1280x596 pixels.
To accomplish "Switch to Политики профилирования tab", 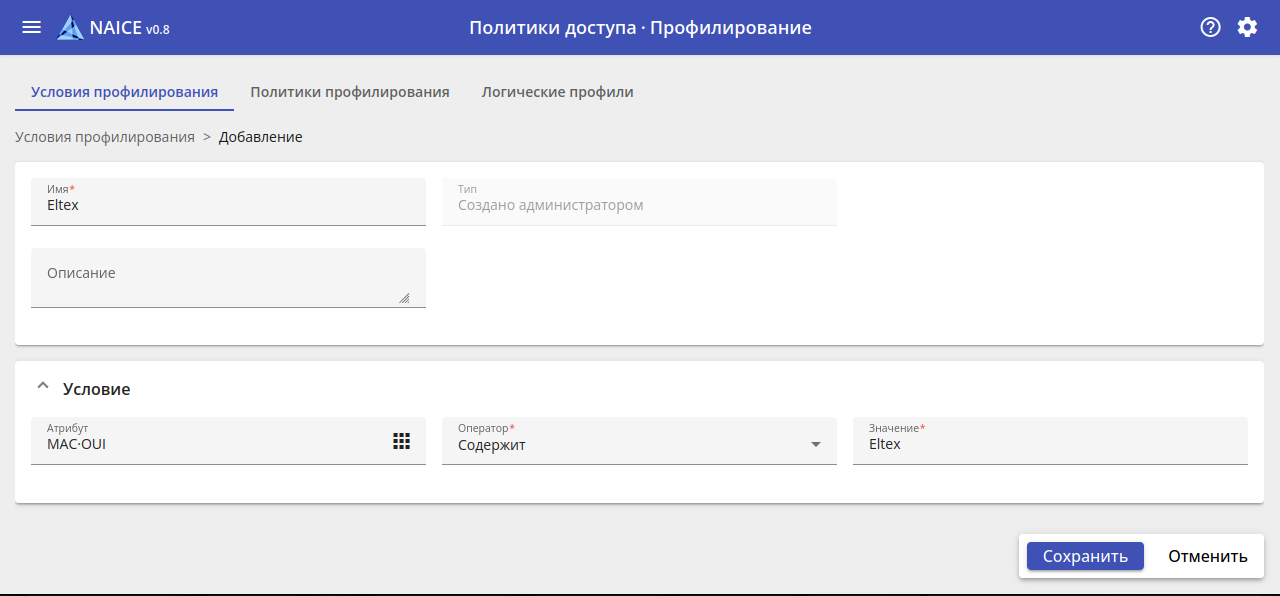I will (x=350, y=92).
